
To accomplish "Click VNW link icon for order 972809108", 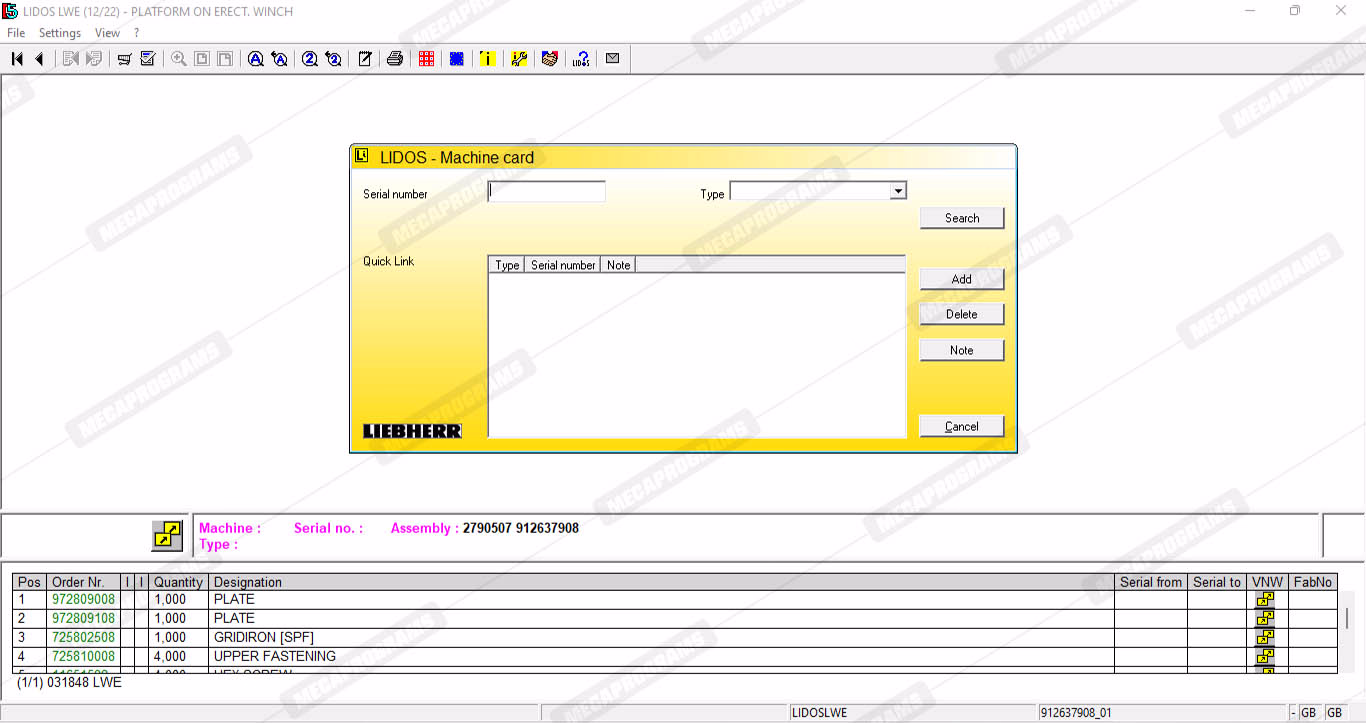I will click(1265, 619).
